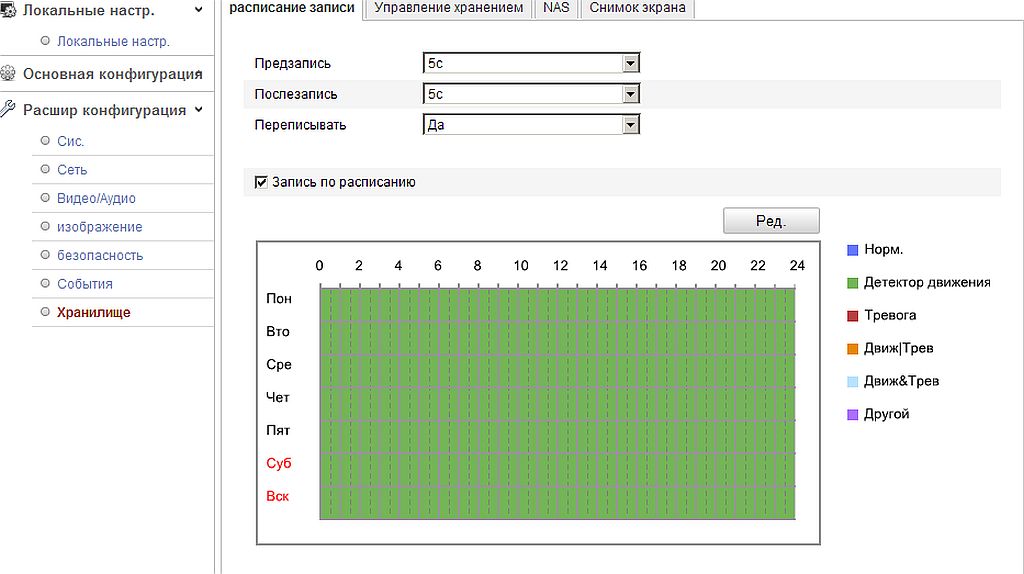Click the Суб schedule row bar
The width and height of the screenshot is (1024, 574).
click(557, 470)
